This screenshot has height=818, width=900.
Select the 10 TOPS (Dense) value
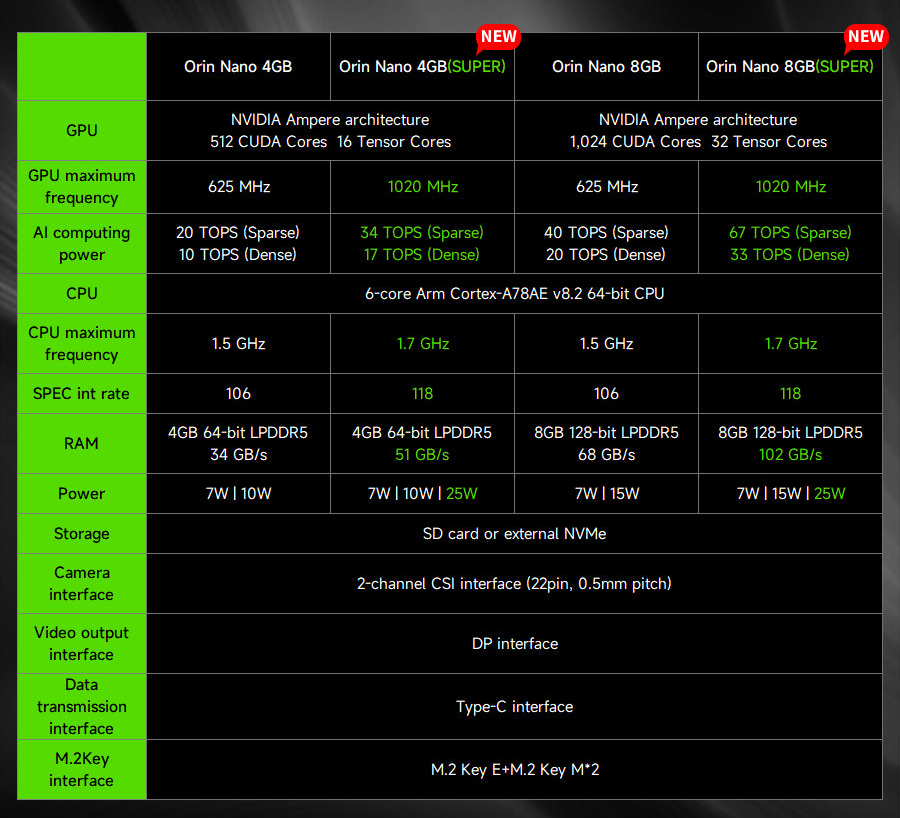pos(238,254)
